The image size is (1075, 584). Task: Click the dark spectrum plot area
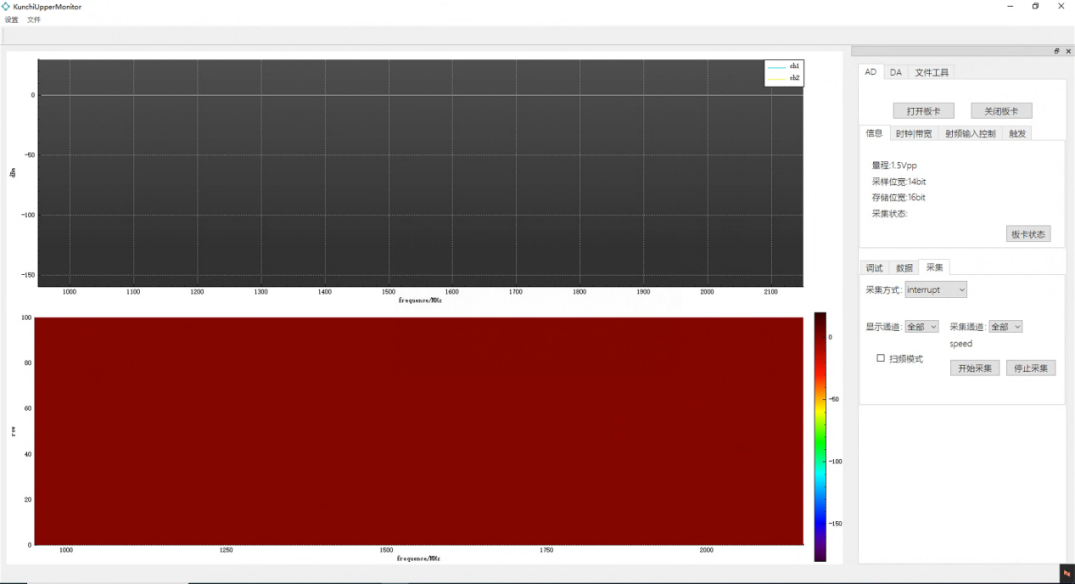pos(420,173)
